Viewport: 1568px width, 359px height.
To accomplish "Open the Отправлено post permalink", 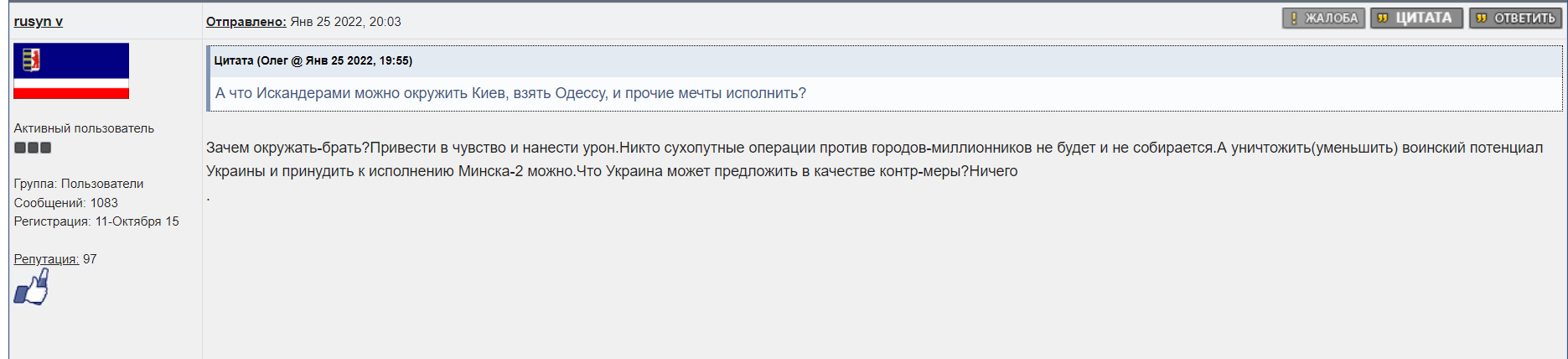I will click(246, 22).
